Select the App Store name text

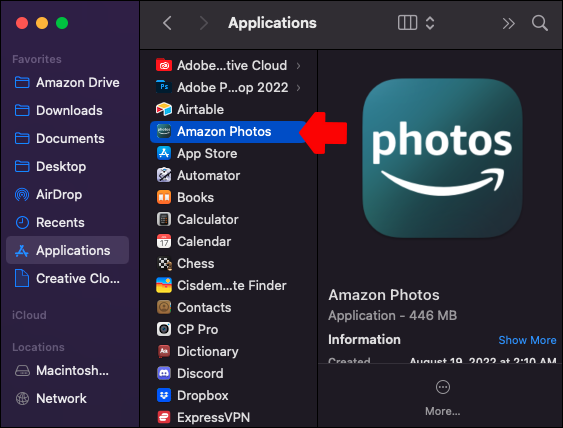(x=207, y=154)
